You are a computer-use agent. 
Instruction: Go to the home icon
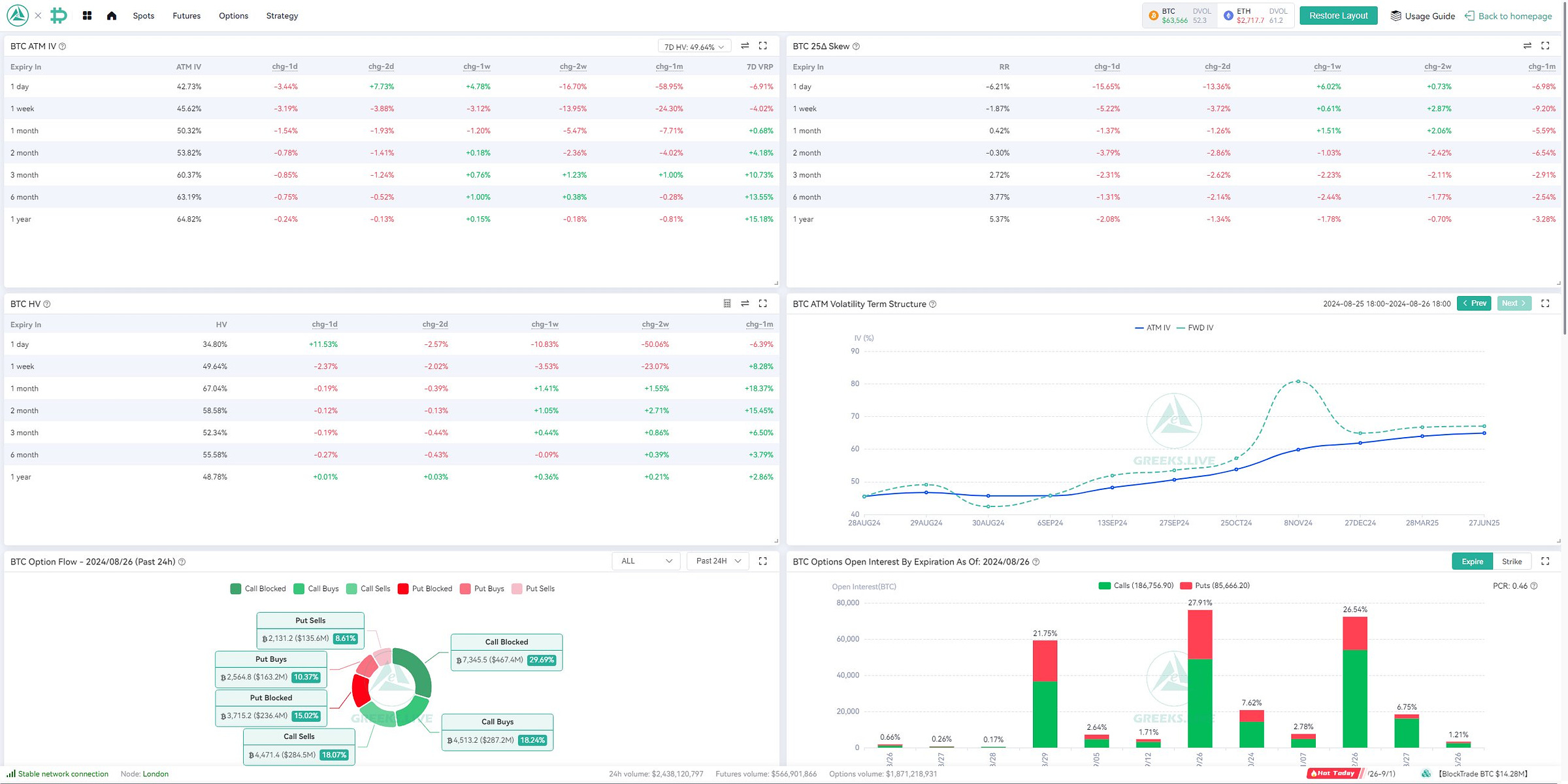tap(112, 16)
